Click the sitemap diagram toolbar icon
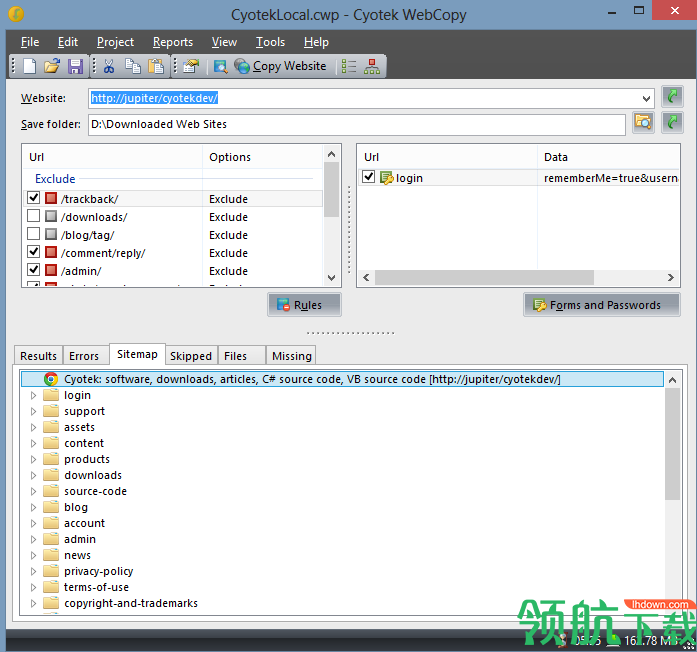This screenshot has height=652, width=697. tap(372, 66)
